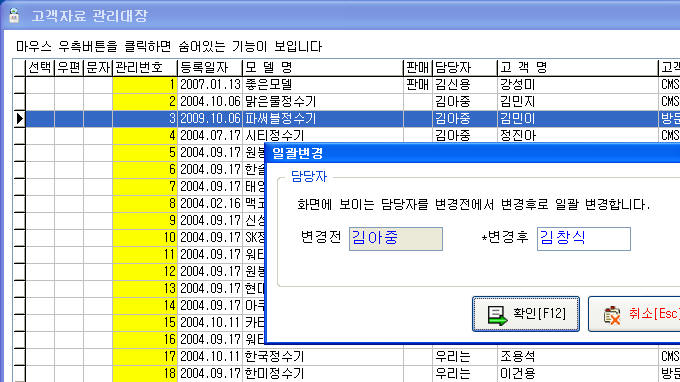Click the 변경전 field containing 김아중

(396, 238)
